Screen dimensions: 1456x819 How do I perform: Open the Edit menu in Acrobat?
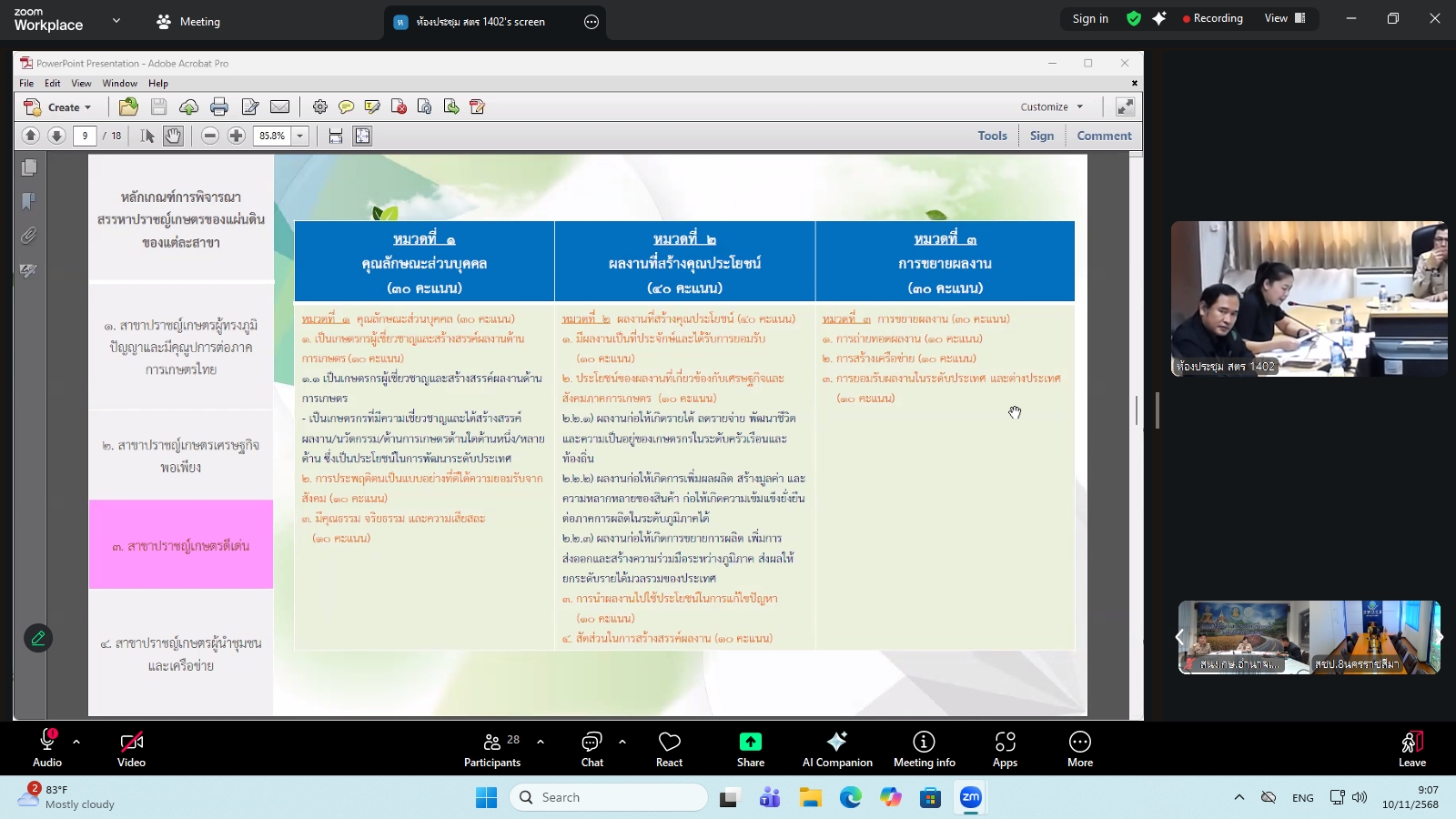(x=52, y=83)
